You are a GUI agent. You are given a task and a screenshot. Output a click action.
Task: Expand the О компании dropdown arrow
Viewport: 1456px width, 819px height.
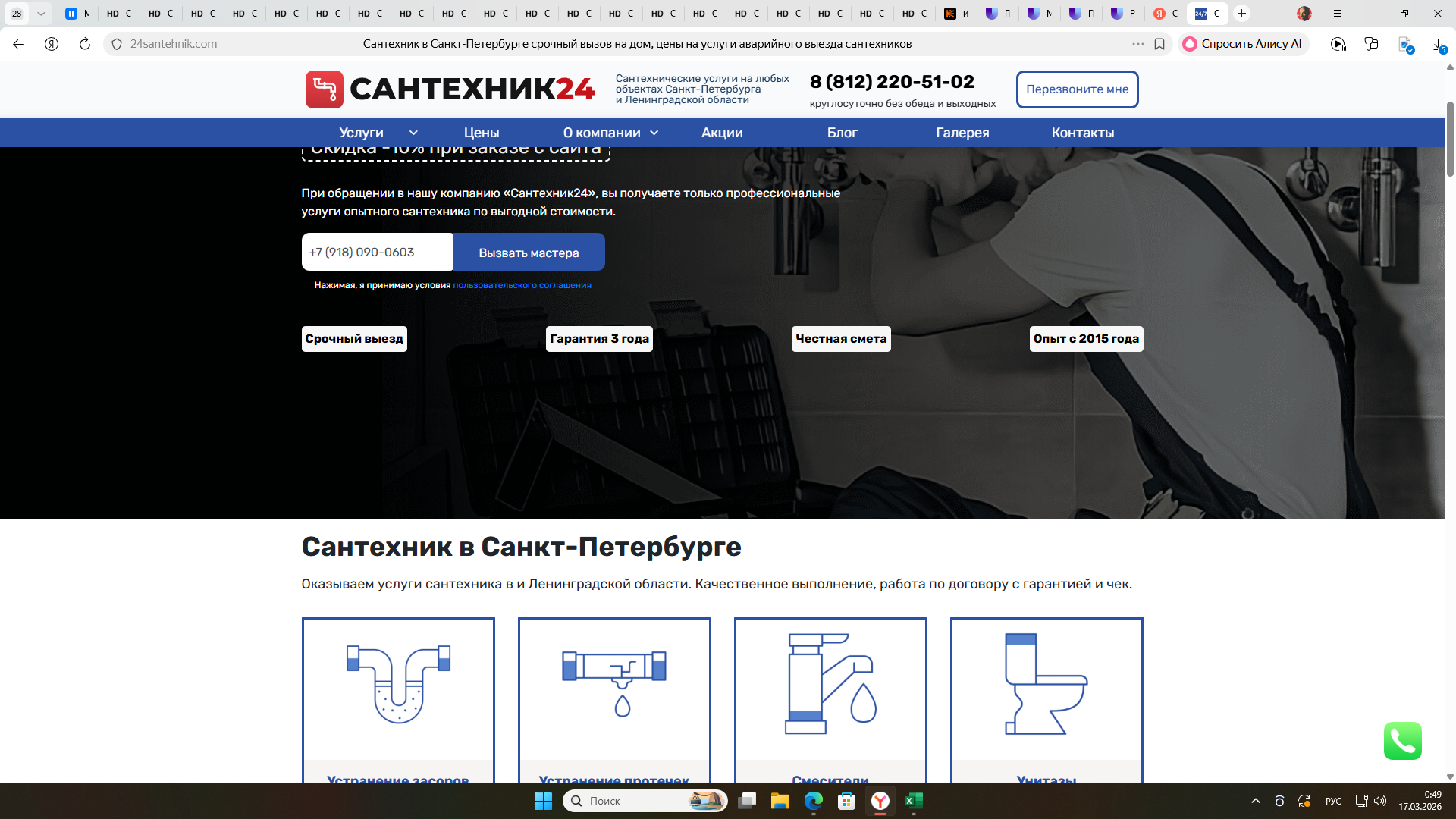tap(654, 133)
